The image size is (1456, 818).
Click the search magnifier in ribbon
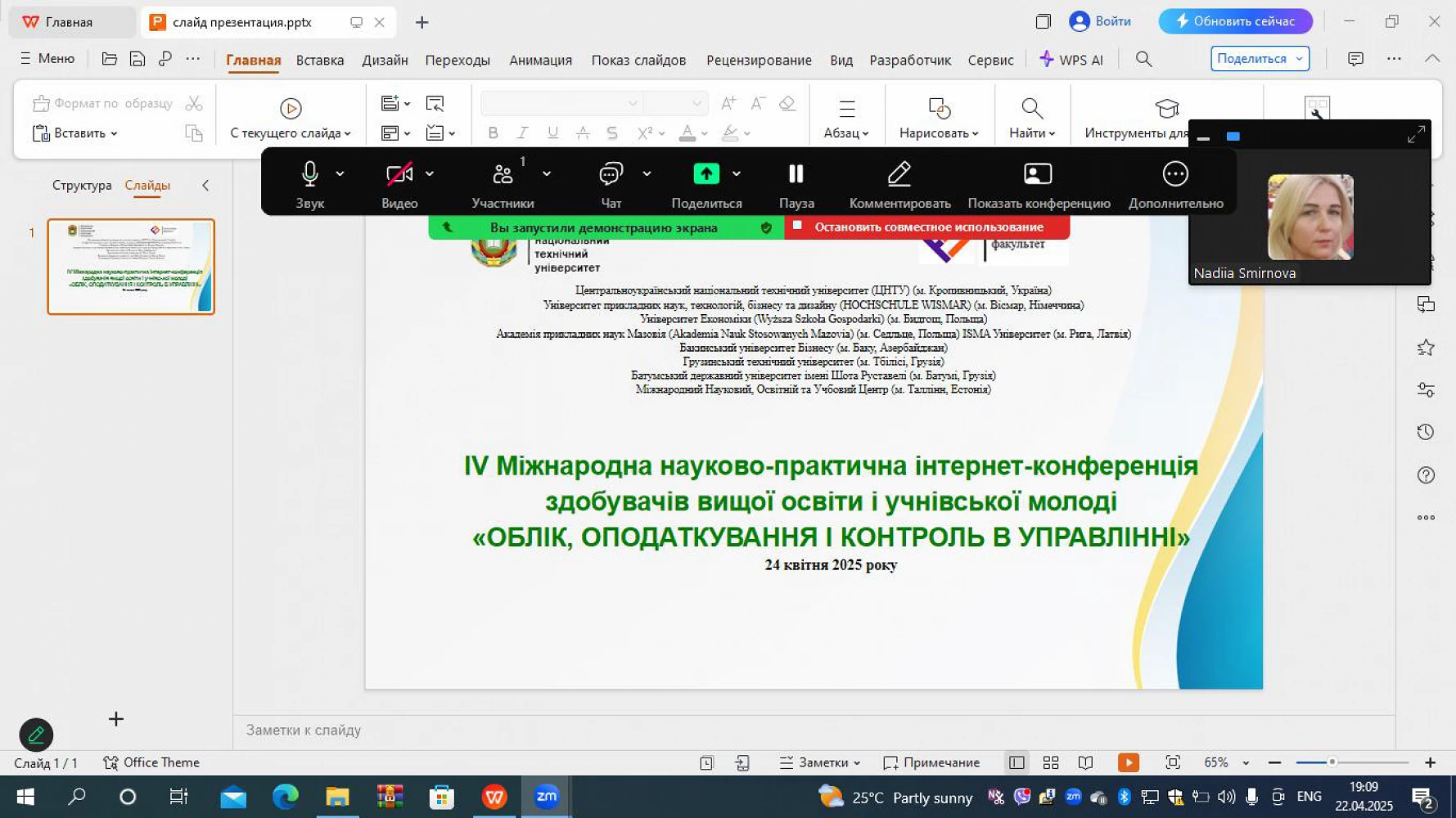[1143, 59]
